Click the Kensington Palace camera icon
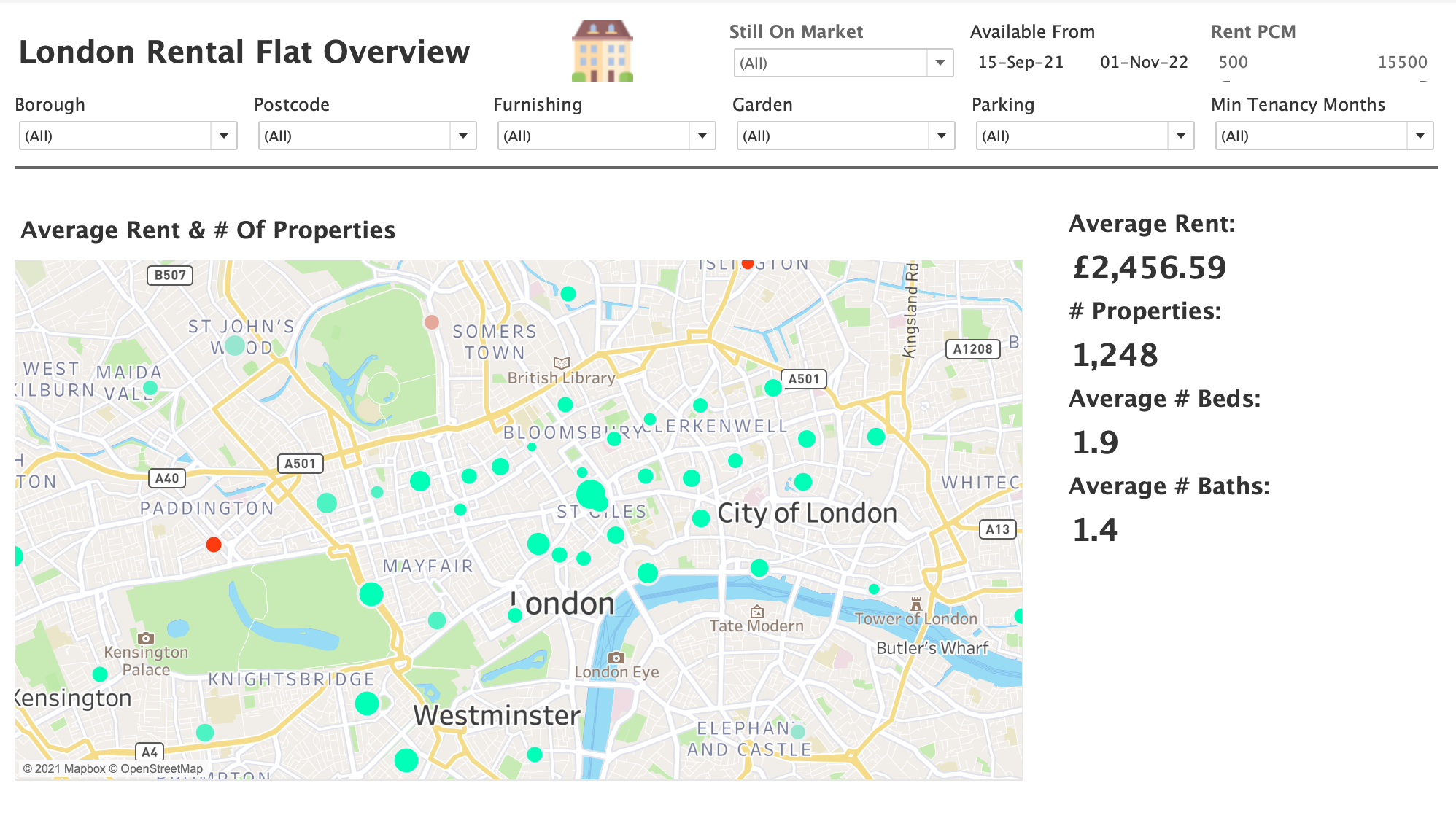The image size is (1456, 818). pos(146,638)
